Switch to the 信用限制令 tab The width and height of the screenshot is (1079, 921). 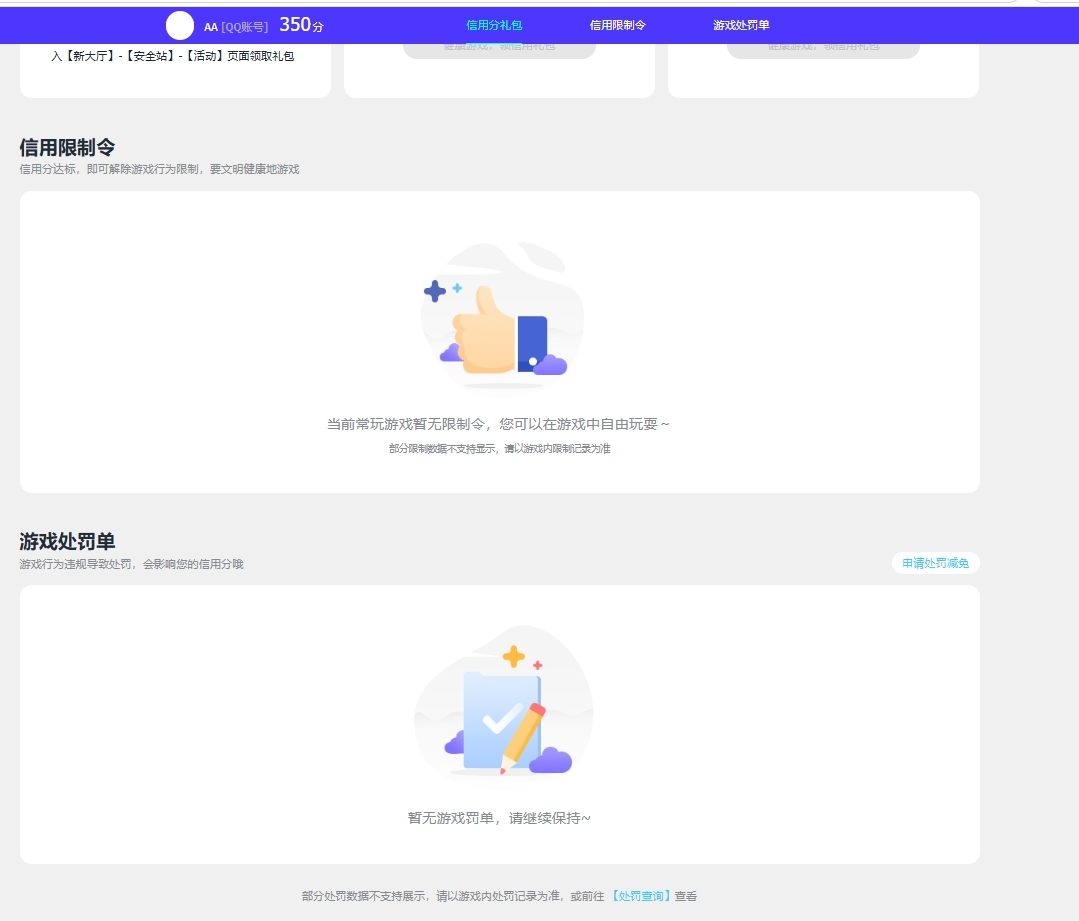coord(617,25)
